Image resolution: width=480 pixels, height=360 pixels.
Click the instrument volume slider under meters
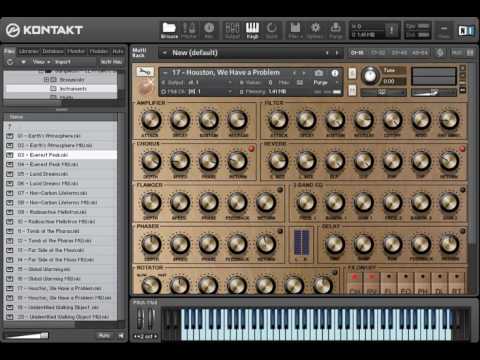pos(433,92)
